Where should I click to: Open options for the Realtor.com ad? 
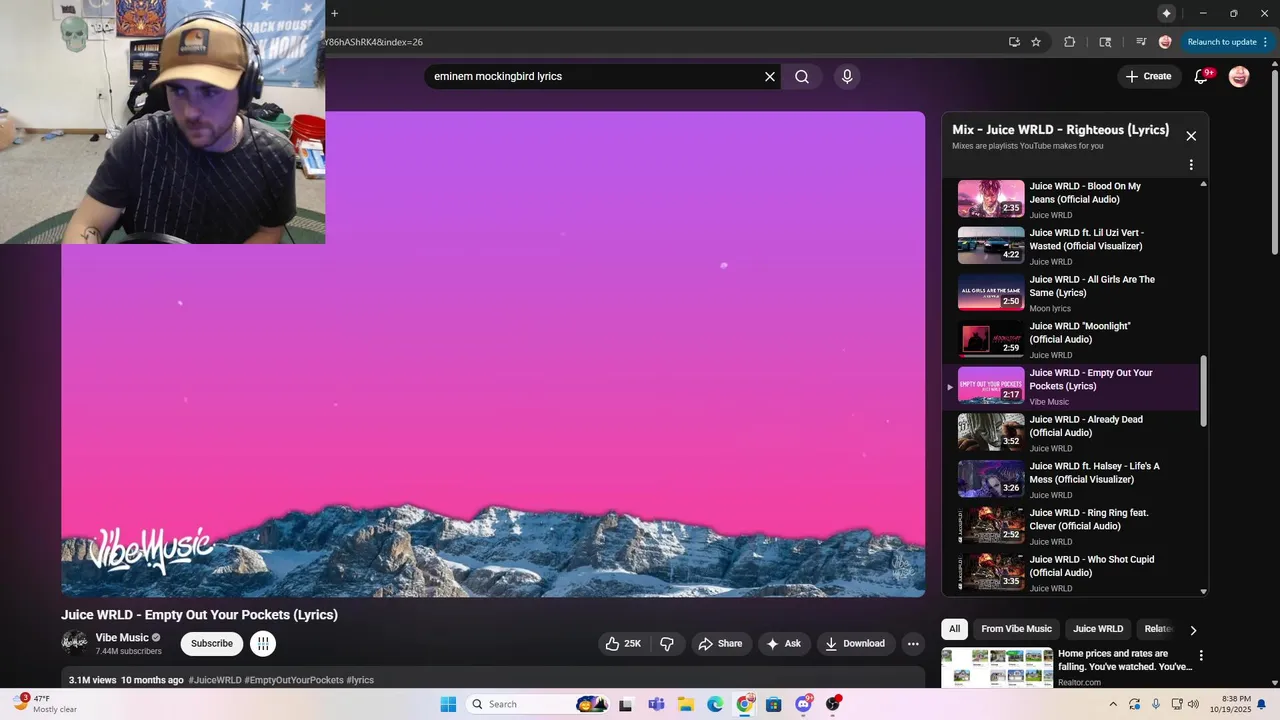click(1201, 656)
